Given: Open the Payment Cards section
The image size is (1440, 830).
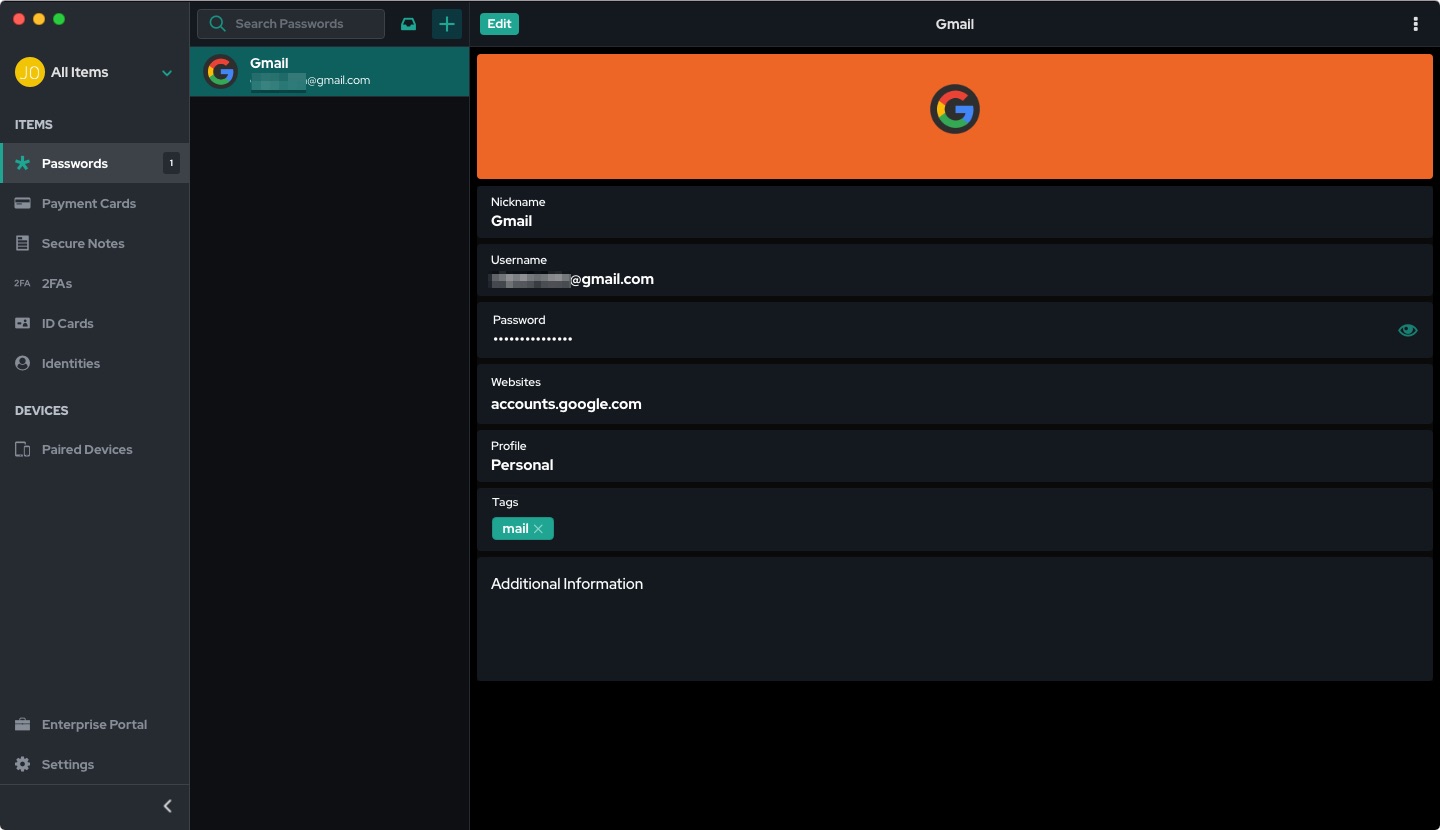Looking at the screenshot, I should (95, 203).
